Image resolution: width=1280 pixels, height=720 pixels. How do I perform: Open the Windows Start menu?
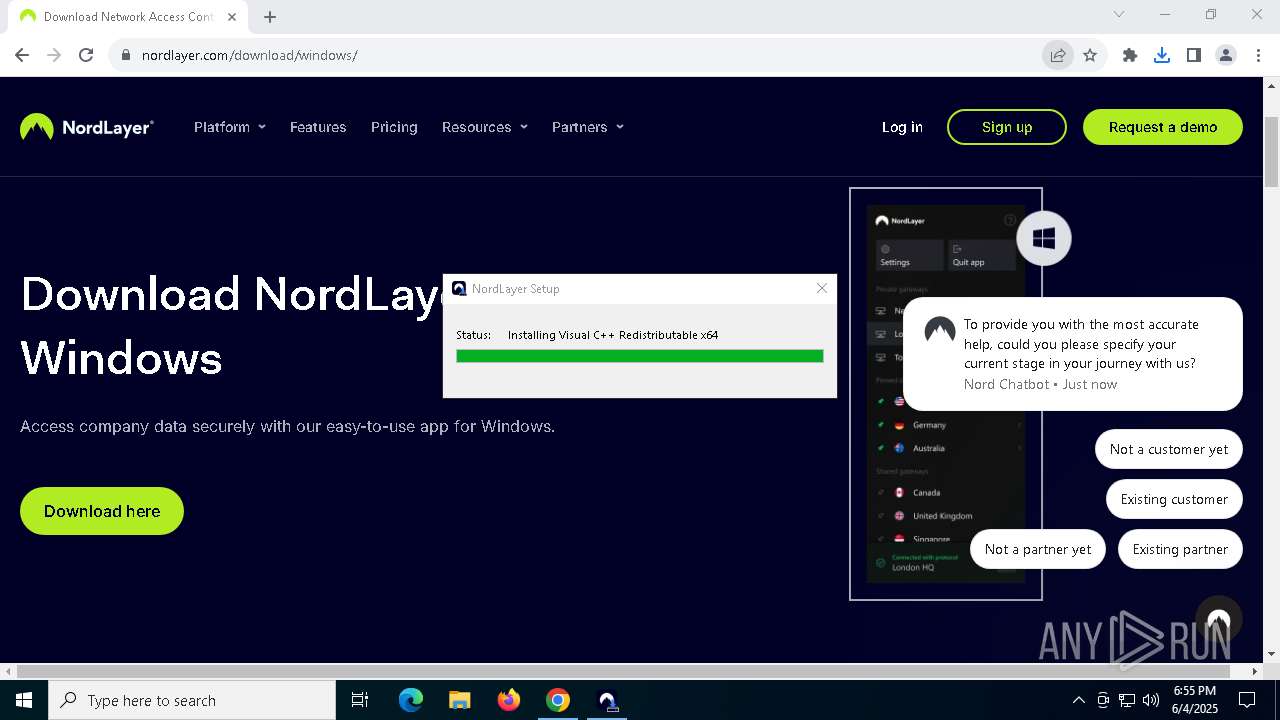click(x=24, y=700)
